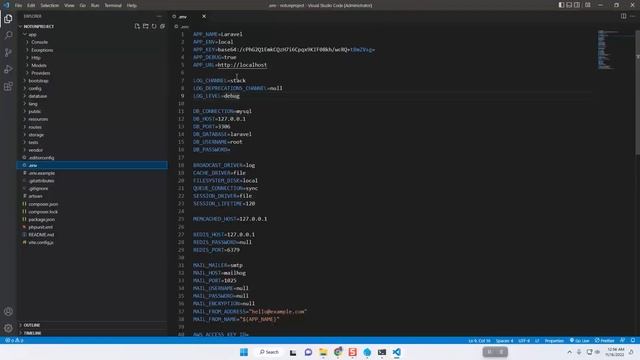Viewport: 640px width, 360px height.
Task: Open Explorer views and more actions menu
Action: 159,16
